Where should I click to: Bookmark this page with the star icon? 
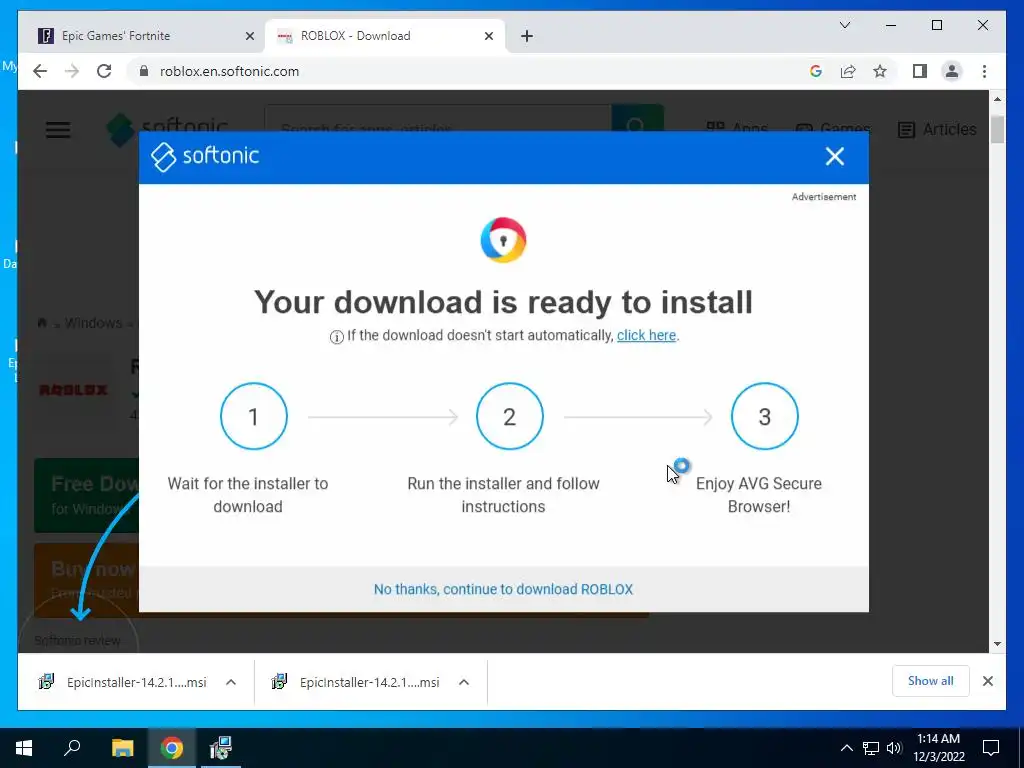pyautogui.click(x=880, y=71)
